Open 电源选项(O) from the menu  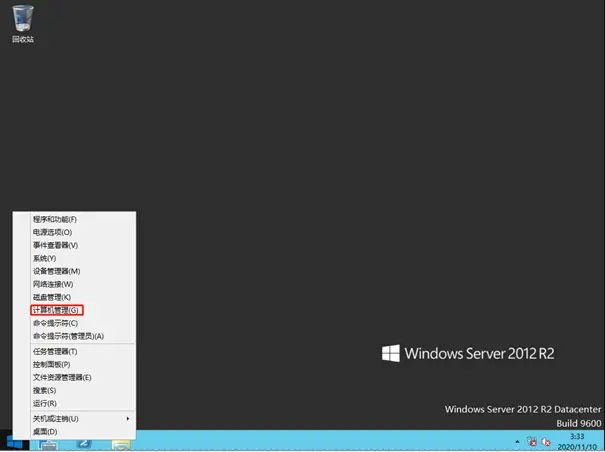74,232
